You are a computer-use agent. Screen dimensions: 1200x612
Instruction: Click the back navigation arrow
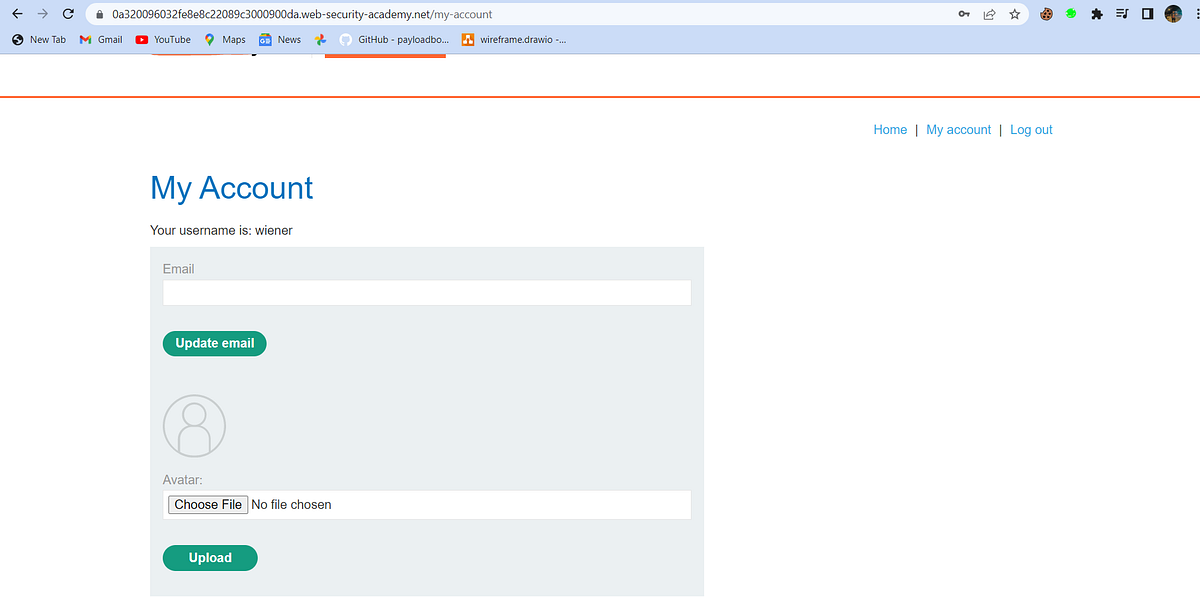tap(16, 14)
